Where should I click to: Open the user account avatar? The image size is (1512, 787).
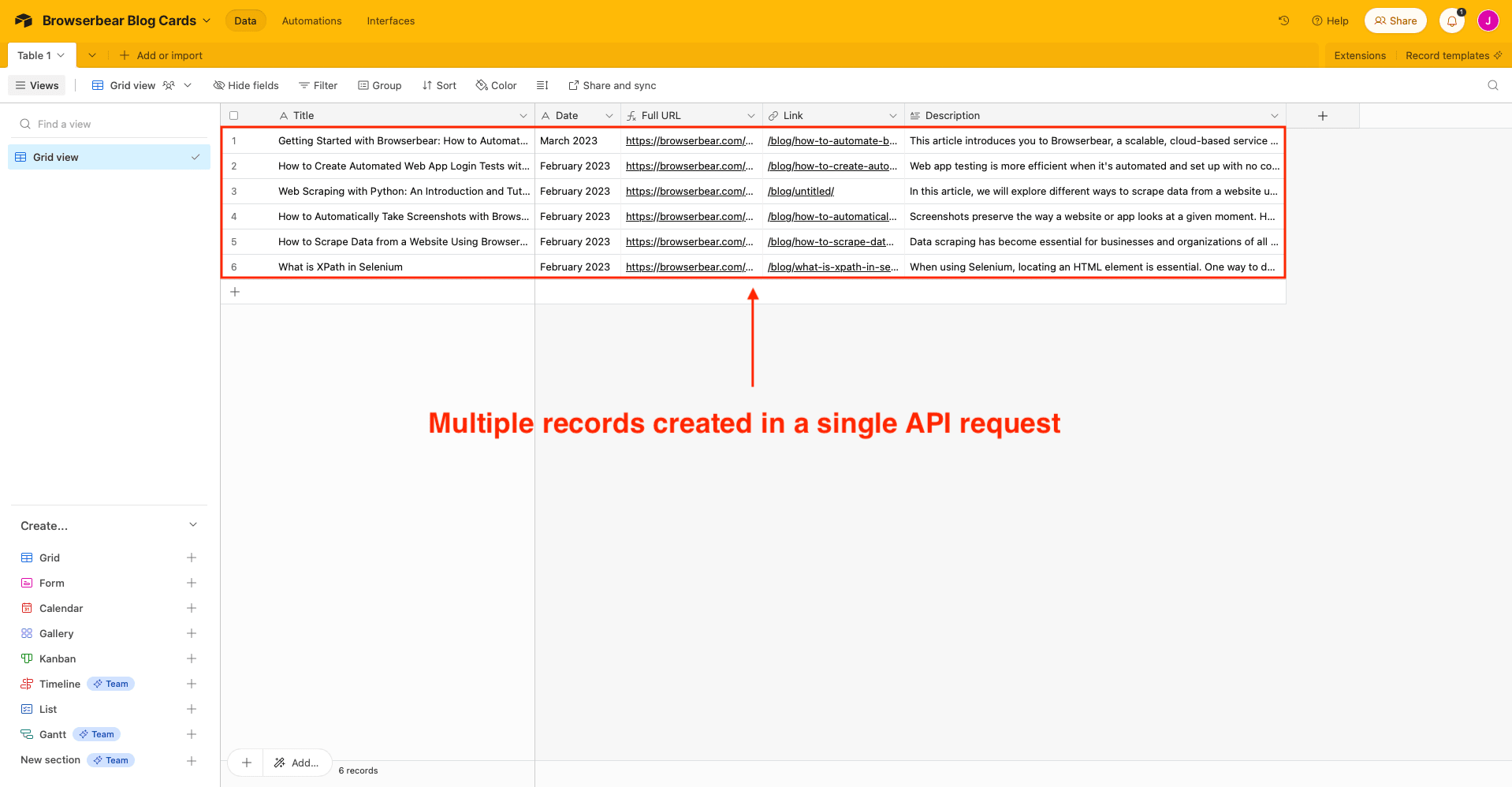click(1488, 21)
